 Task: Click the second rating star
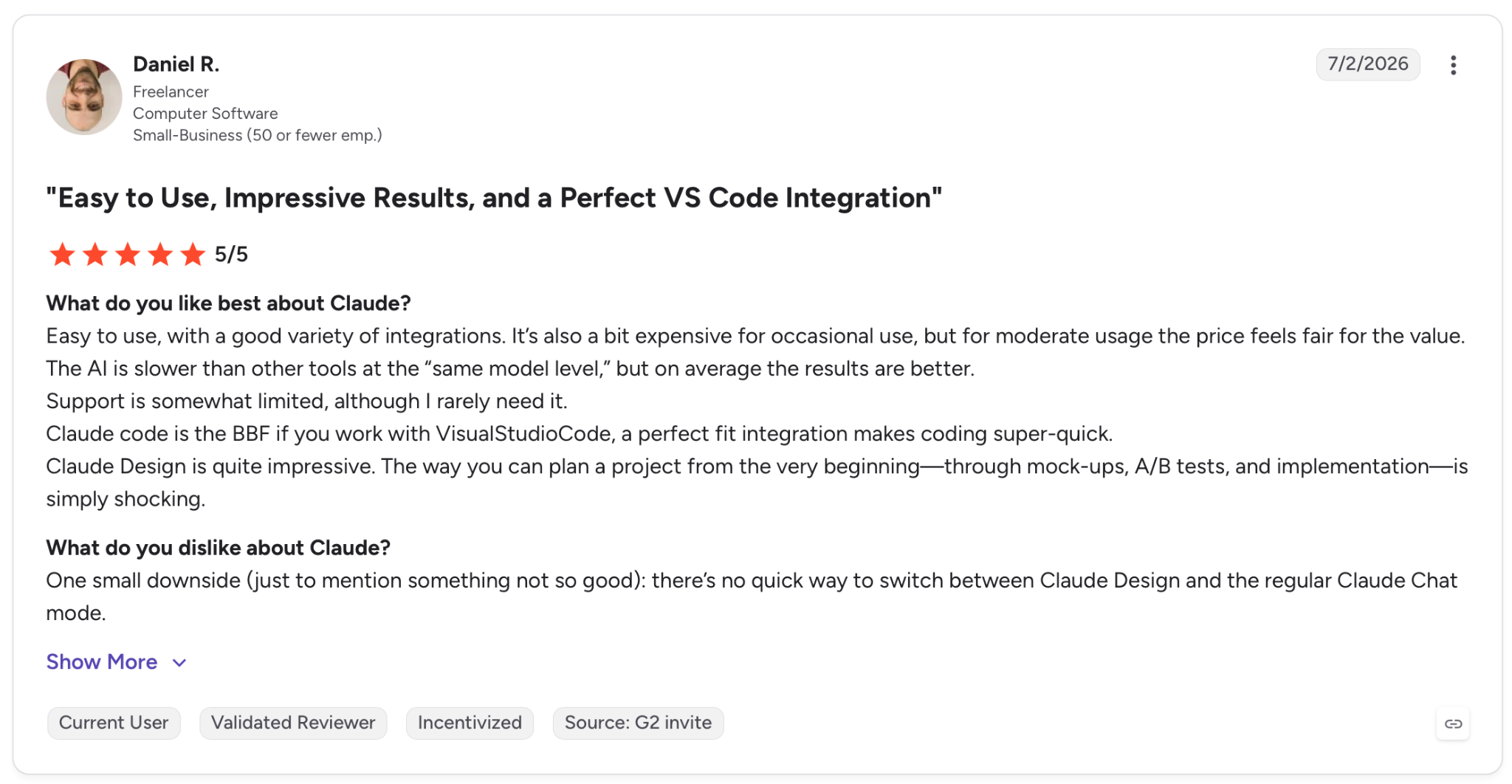tap(94, 255)
